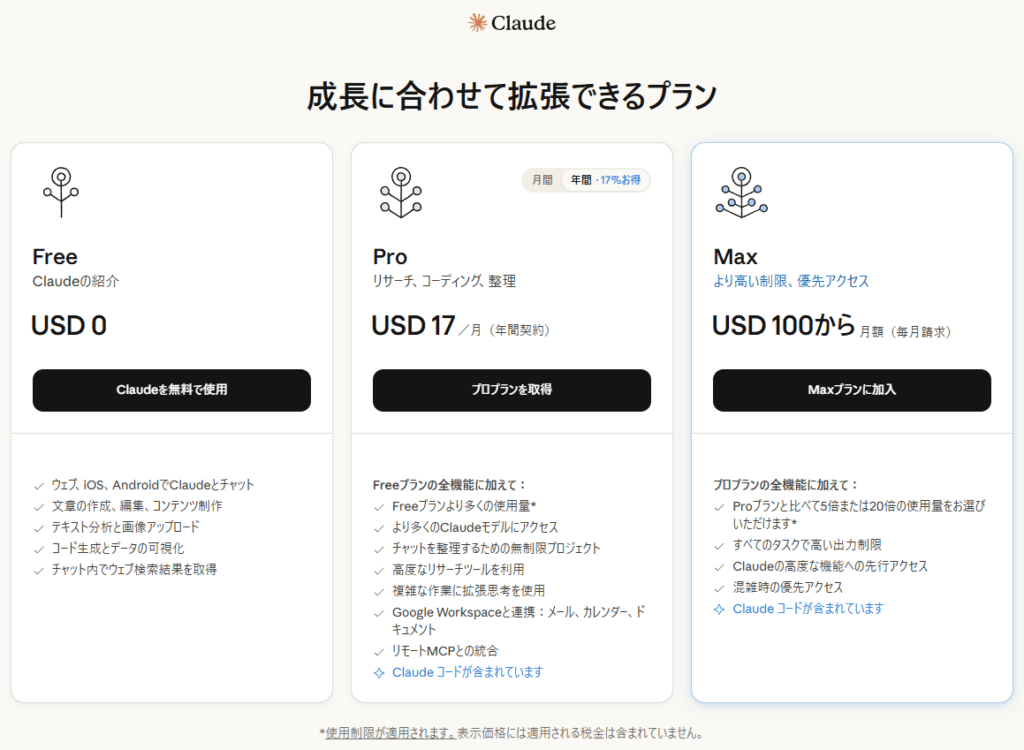Click the Claude starburst logo icon
Viewport: 1024px width, 750px height.
[477, 23]
